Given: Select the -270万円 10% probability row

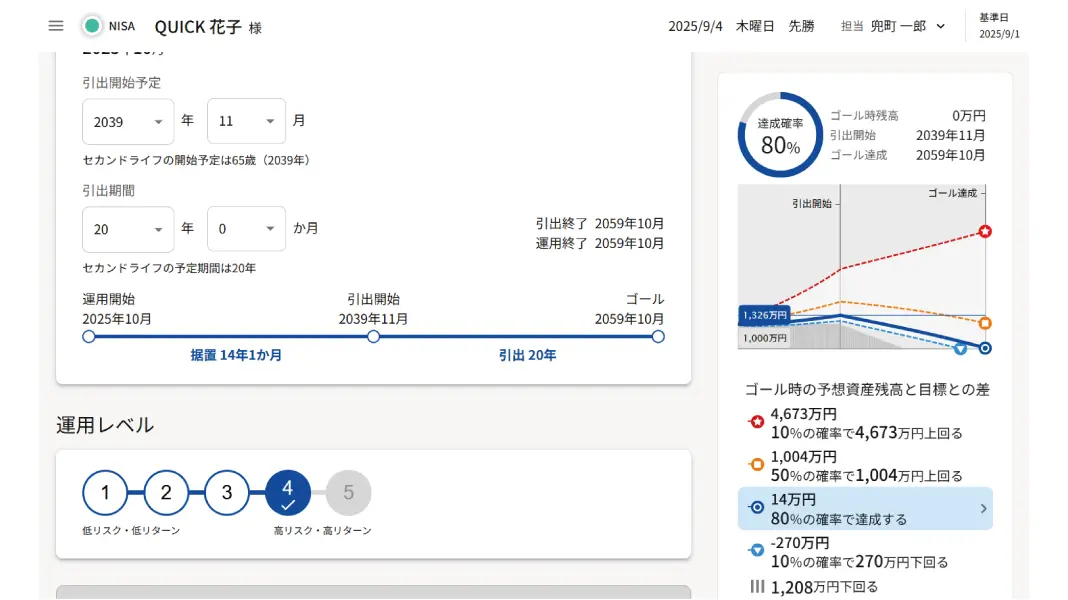Looking at the screenshot, I should [x=865, y=552].
